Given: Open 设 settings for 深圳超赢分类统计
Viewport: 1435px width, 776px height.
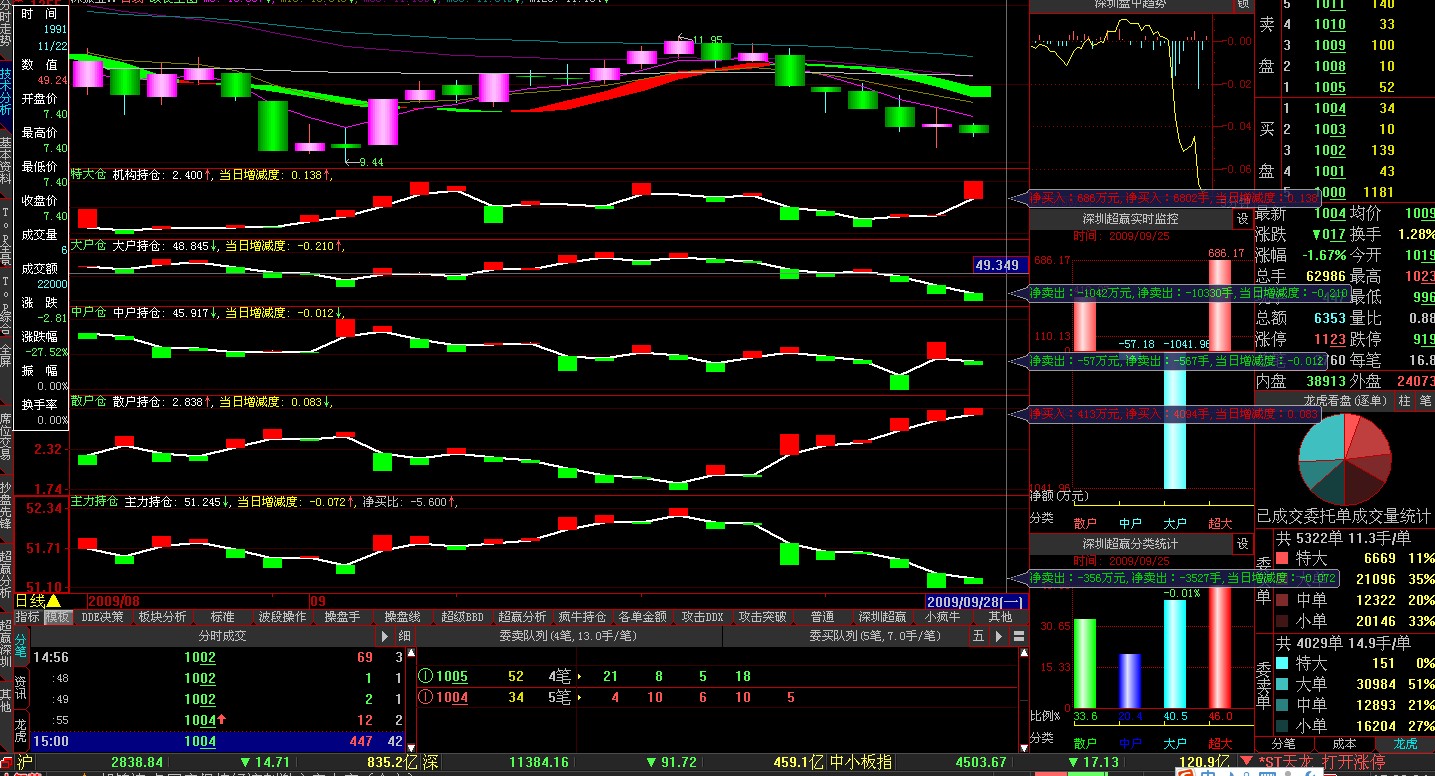Looking at the screenshot, I should point(1243,544).
